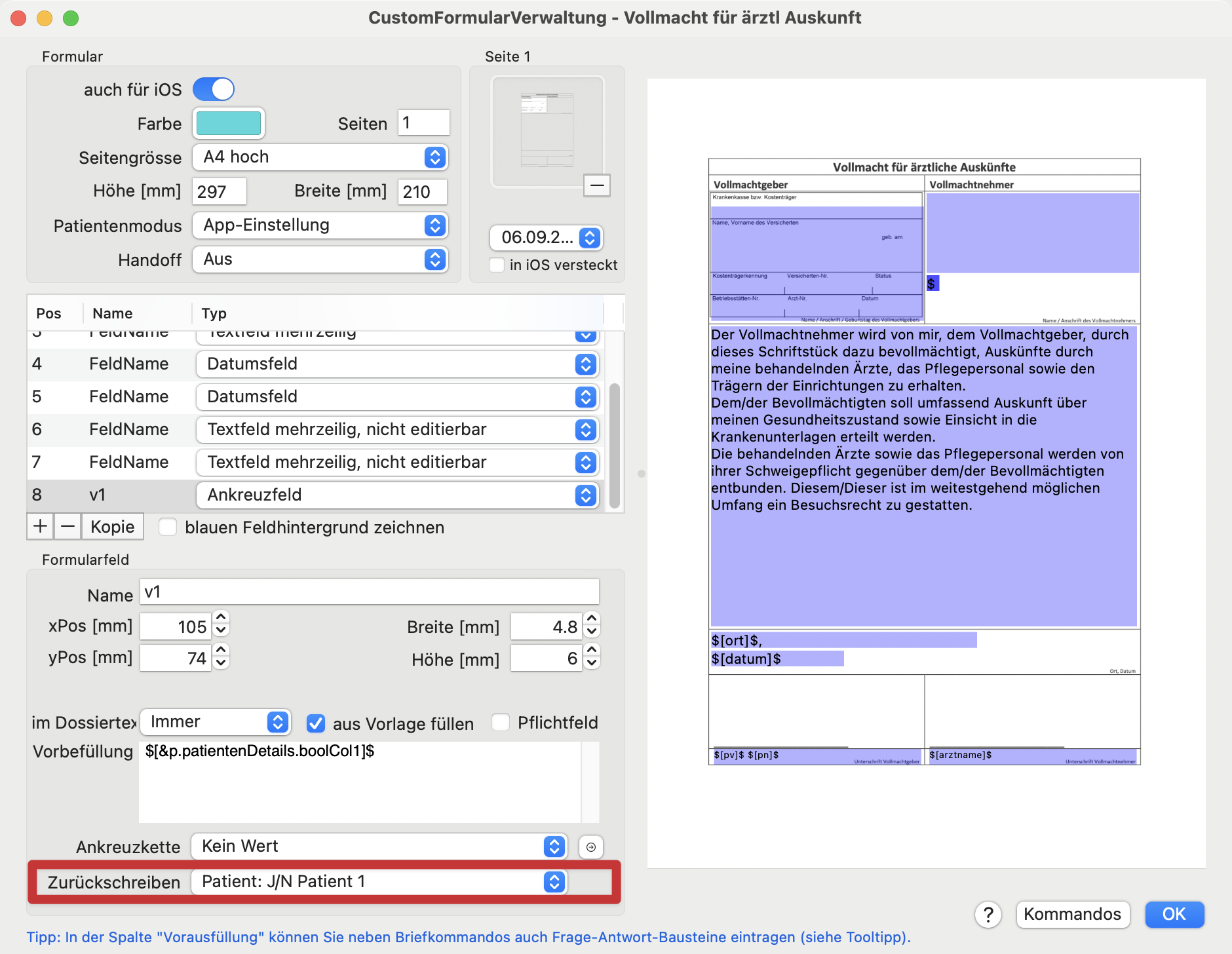Click the minus button below field list
The height and width of the screenshot is (954, 1232).
(67, 526)
